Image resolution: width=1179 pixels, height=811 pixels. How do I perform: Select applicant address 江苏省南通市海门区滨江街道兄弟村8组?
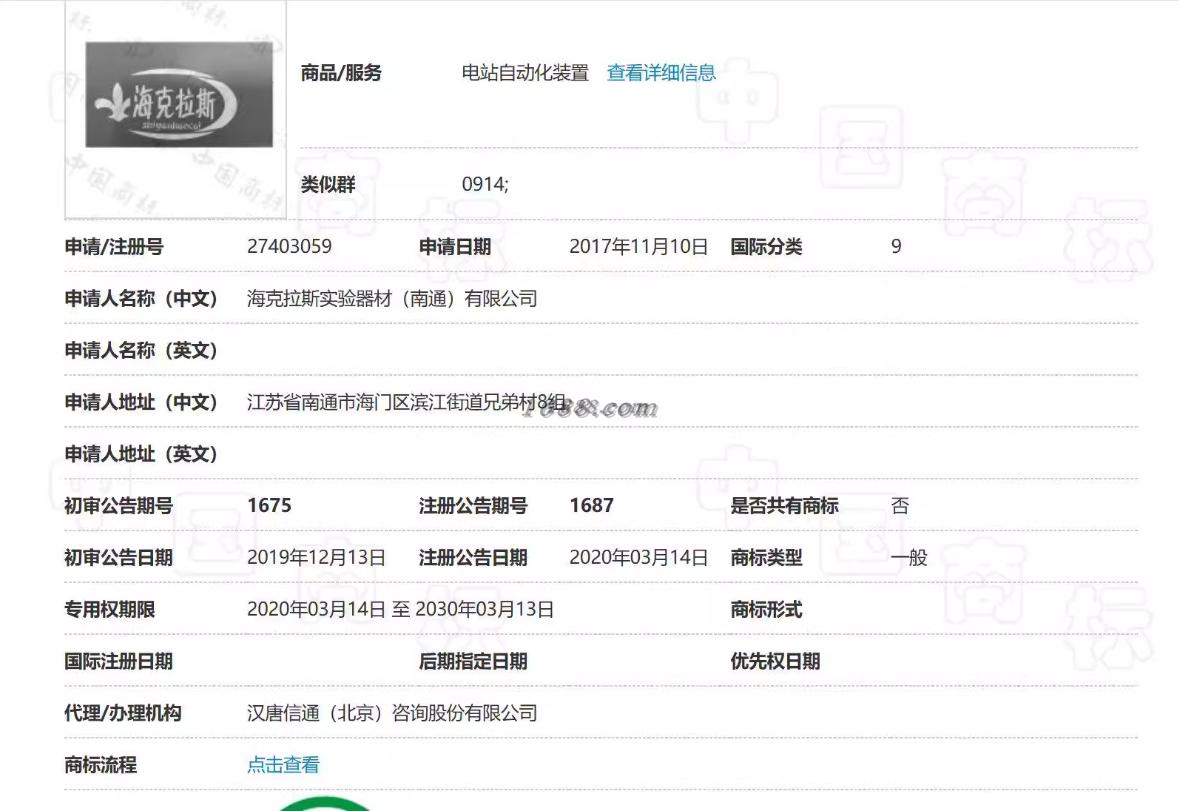click(406, 403)
